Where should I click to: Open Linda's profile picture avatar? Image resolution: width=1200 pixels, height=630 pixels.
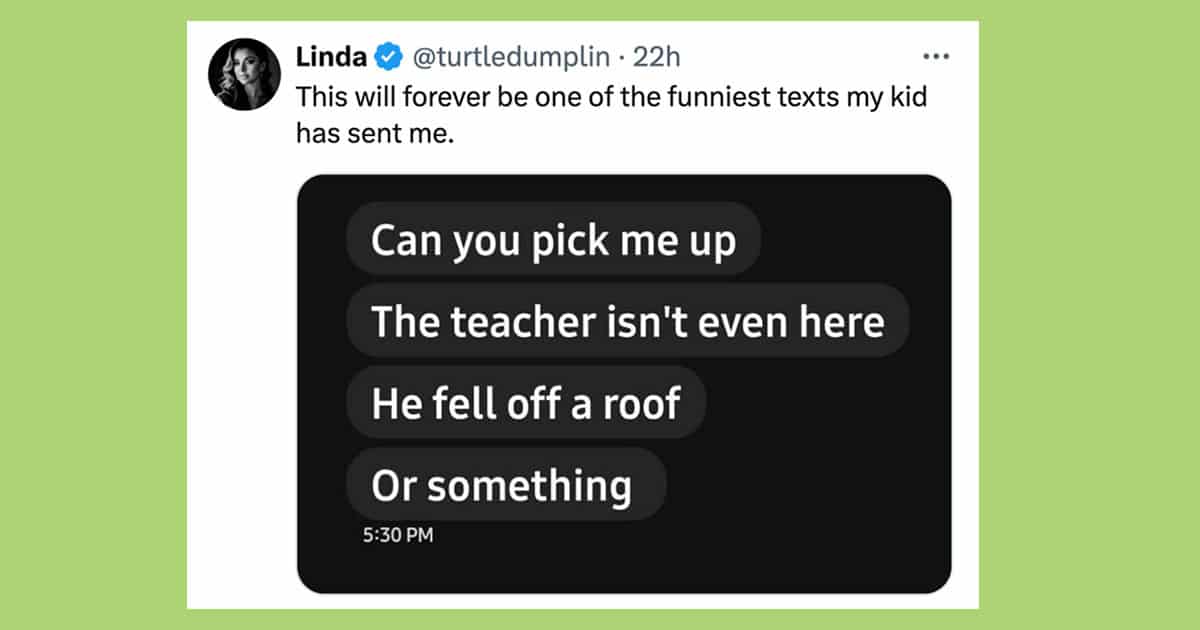pos(244,74)
